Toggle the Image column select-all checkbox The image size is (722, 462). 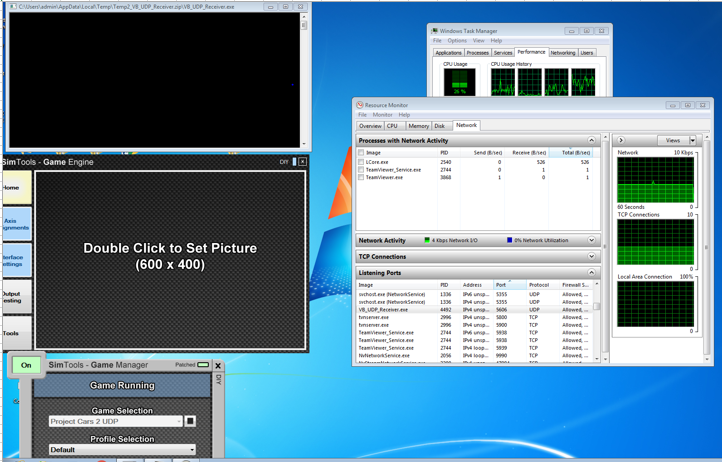(361, 153)
